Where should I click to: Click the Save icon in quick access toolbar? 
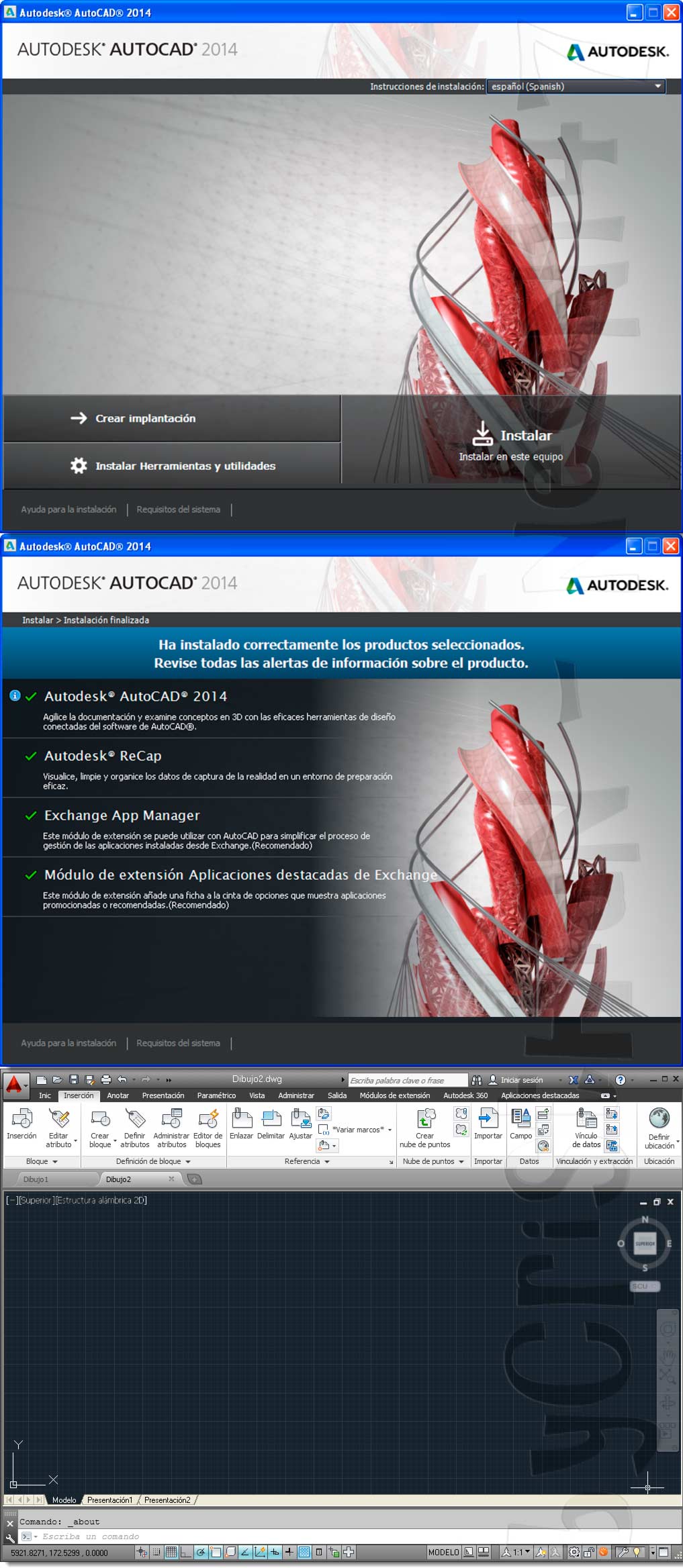pos(74,1079)
